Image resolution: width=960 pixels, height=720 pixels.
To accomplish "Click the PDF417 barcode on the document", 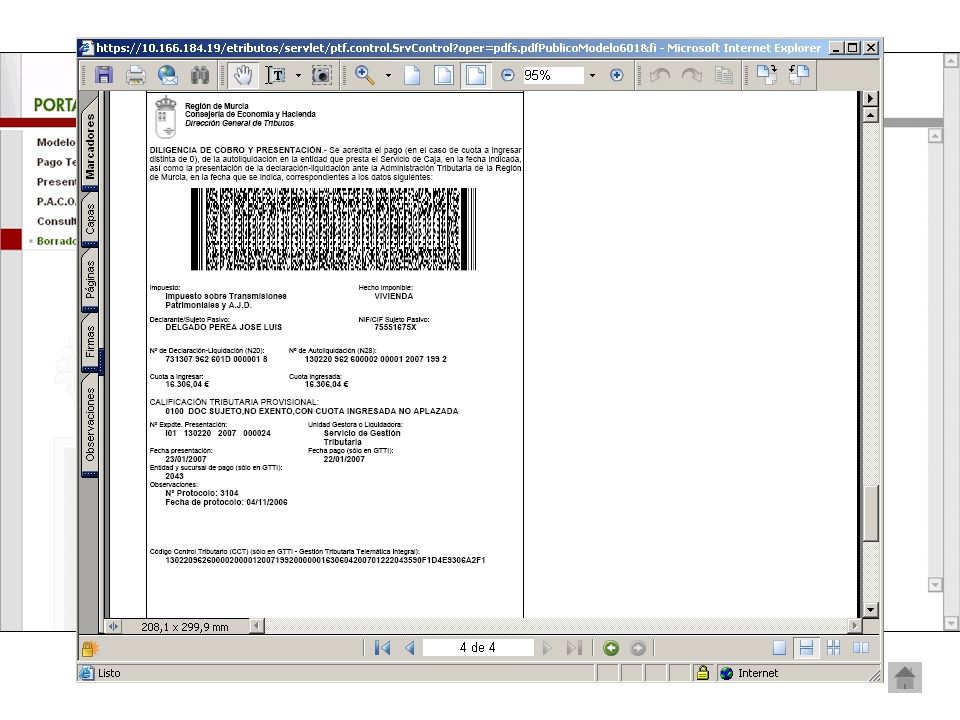I will coord(333,229).
